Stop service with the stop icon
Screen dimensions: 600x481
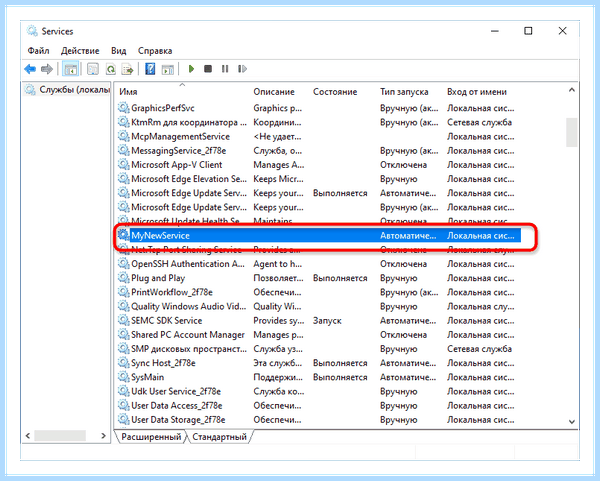pyautogui.click(x=208, y=69)
